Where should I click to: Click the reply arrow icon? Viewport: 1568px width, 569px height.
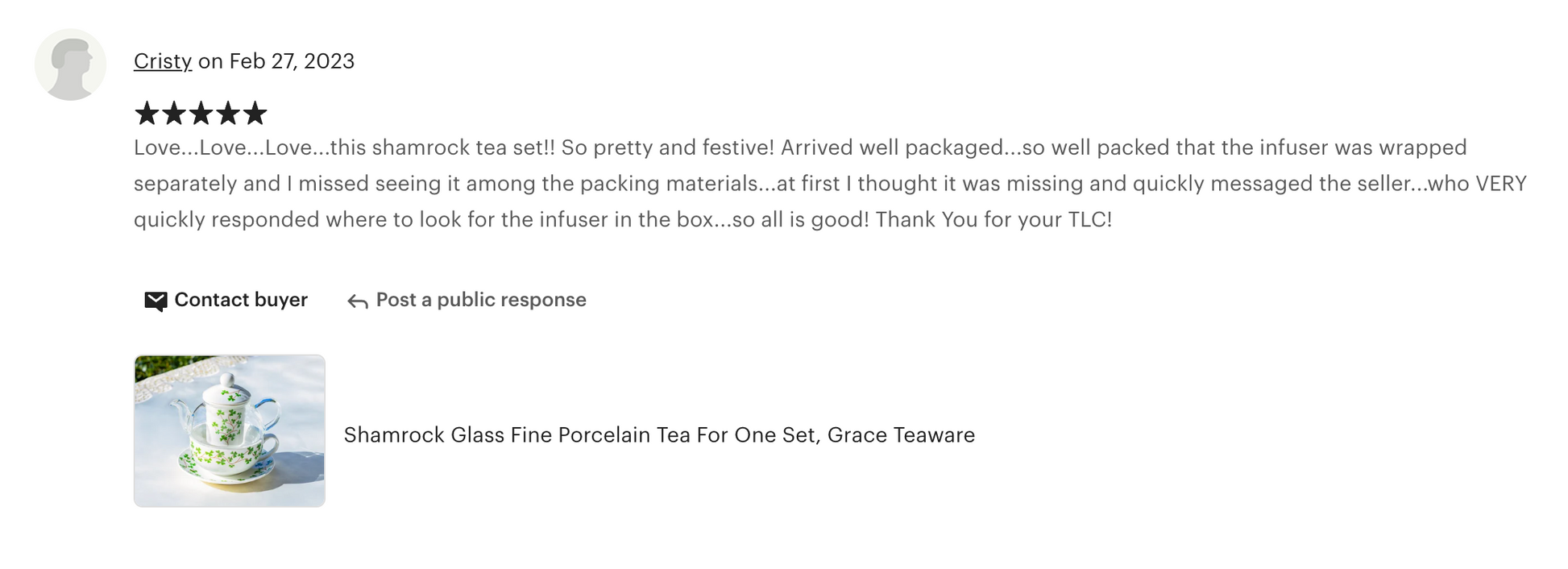coord(358,301)
